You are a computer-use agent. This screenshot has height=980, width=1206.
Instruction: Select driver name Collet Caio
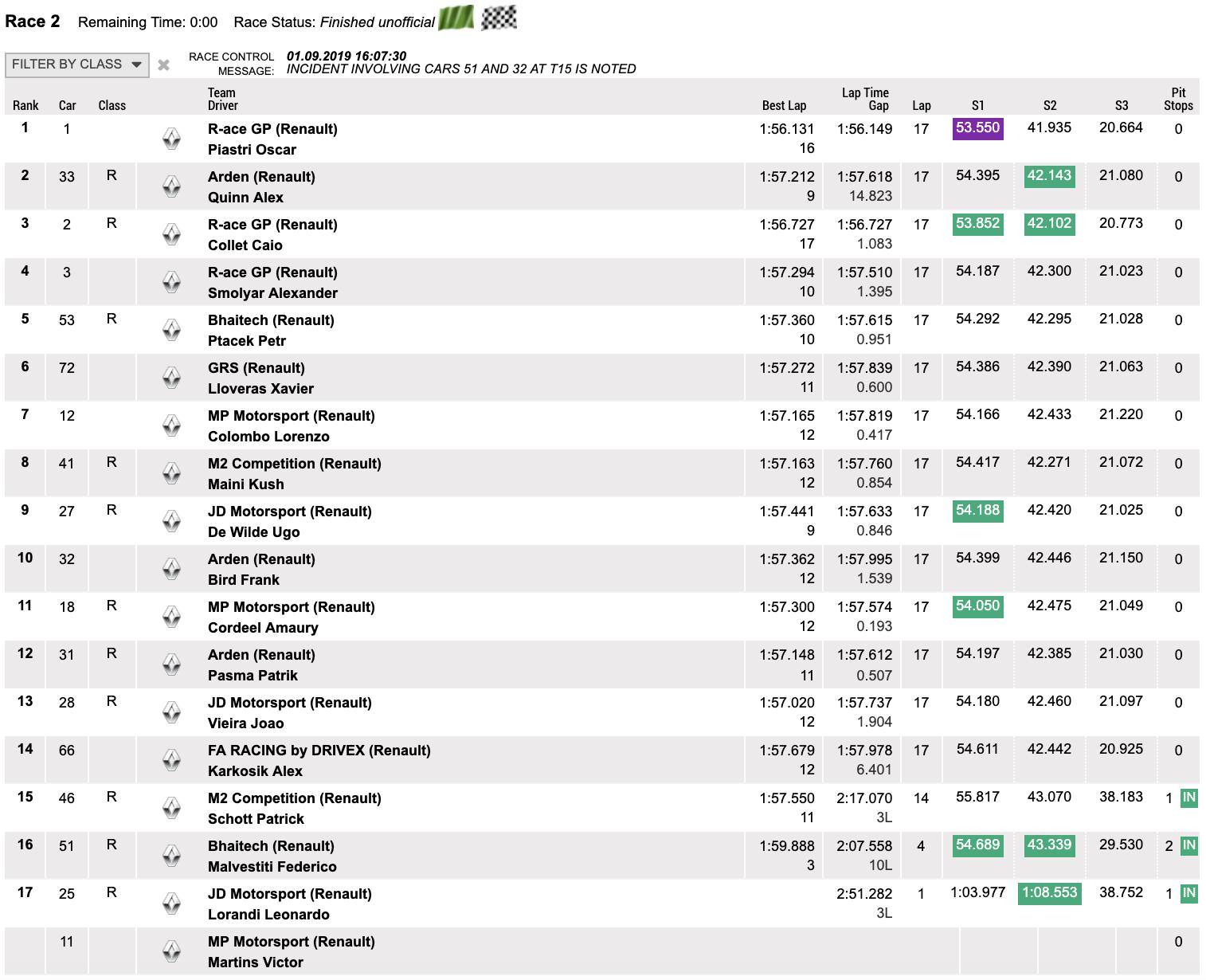coord(245,245)
